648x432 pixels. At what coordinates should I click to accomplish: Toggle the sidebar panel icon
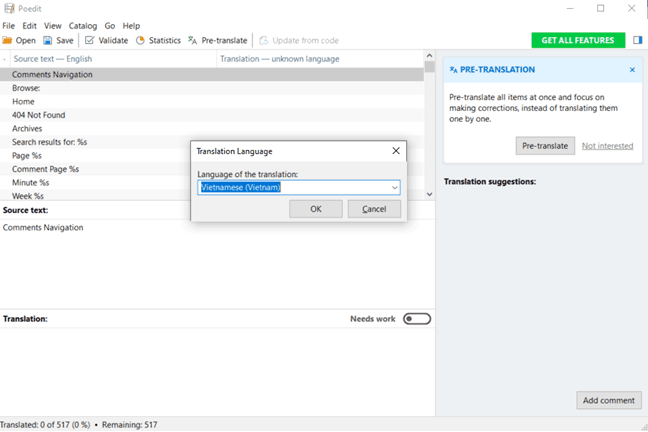coord(638,40)
